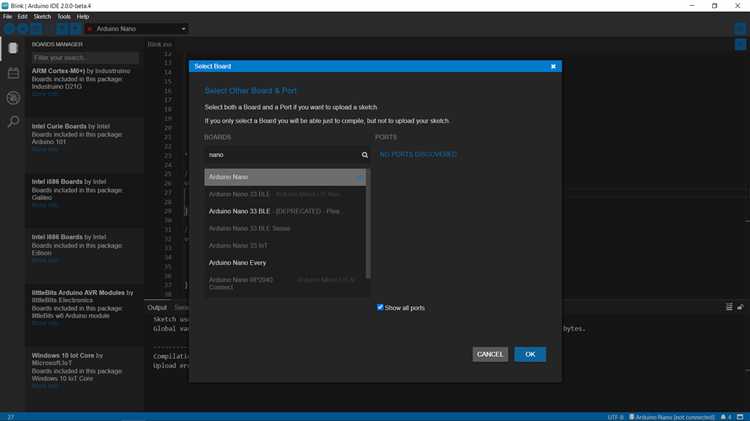Select Arduino Nano 33 IoT board

tap(285, 246)
